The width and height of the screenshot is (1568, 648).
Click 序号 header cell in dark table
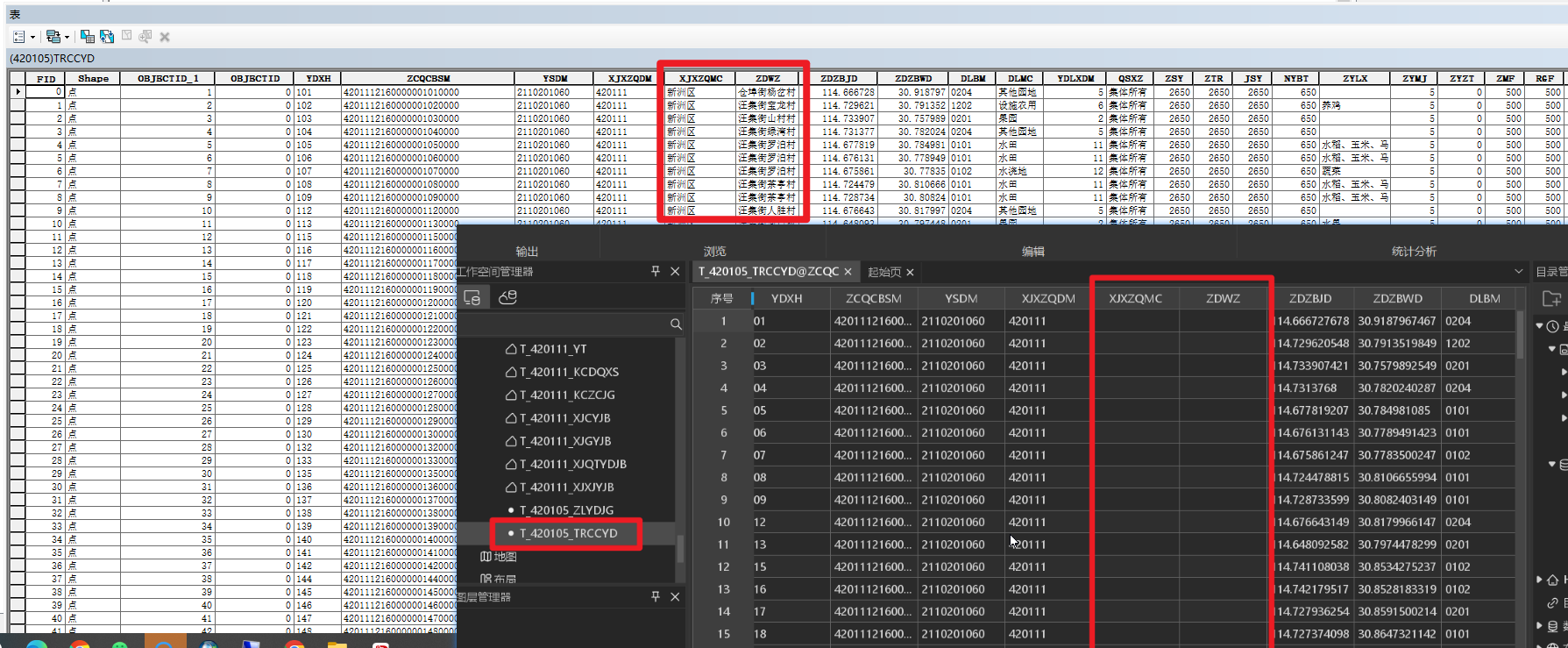[x=722, y=298]
